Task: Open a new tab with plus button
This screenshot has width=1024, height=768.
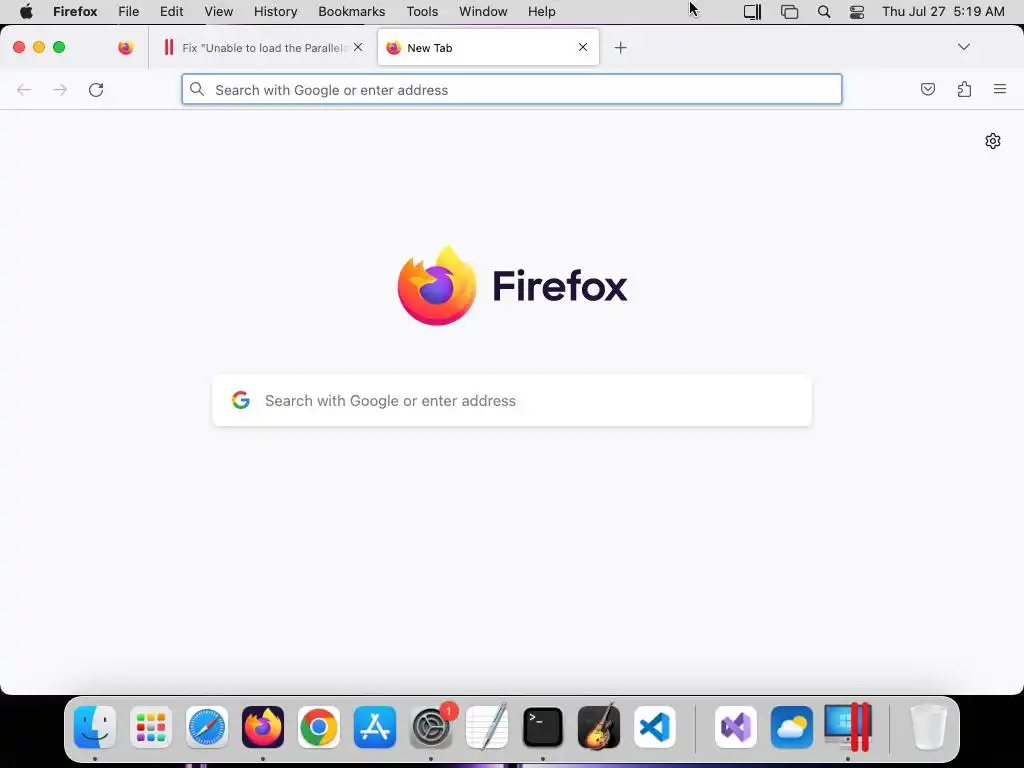Action: pyautogui.click(x=620, y=48)
